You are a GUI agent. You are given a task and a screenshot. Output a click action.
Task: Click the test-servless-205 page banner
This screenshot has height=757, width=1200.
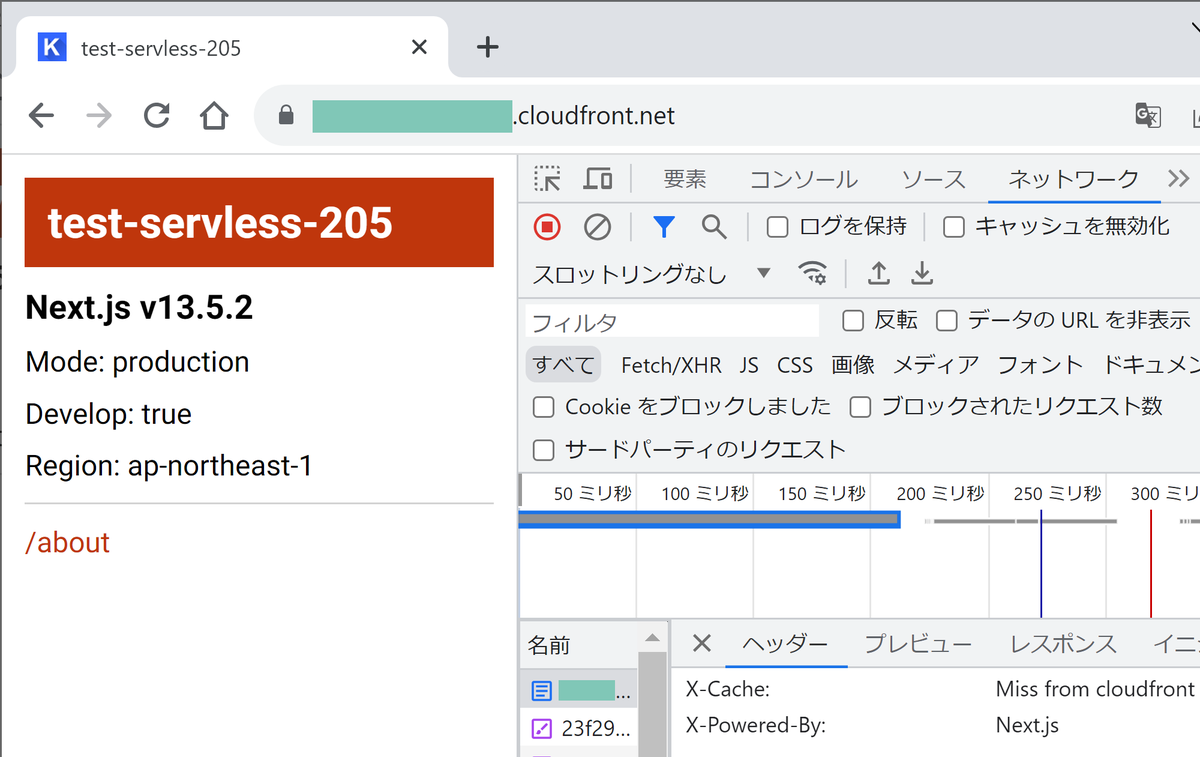(259, 223)
